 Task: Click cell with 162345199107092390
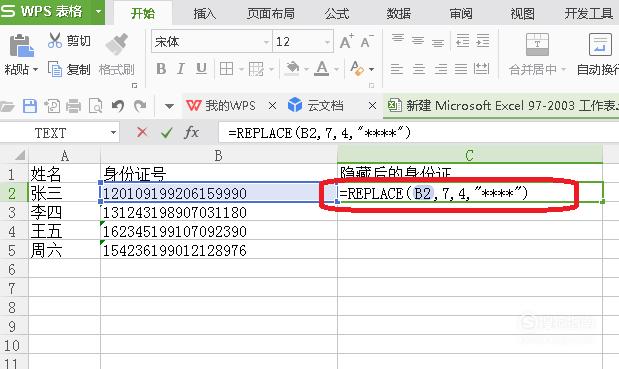tap(219, 231)
